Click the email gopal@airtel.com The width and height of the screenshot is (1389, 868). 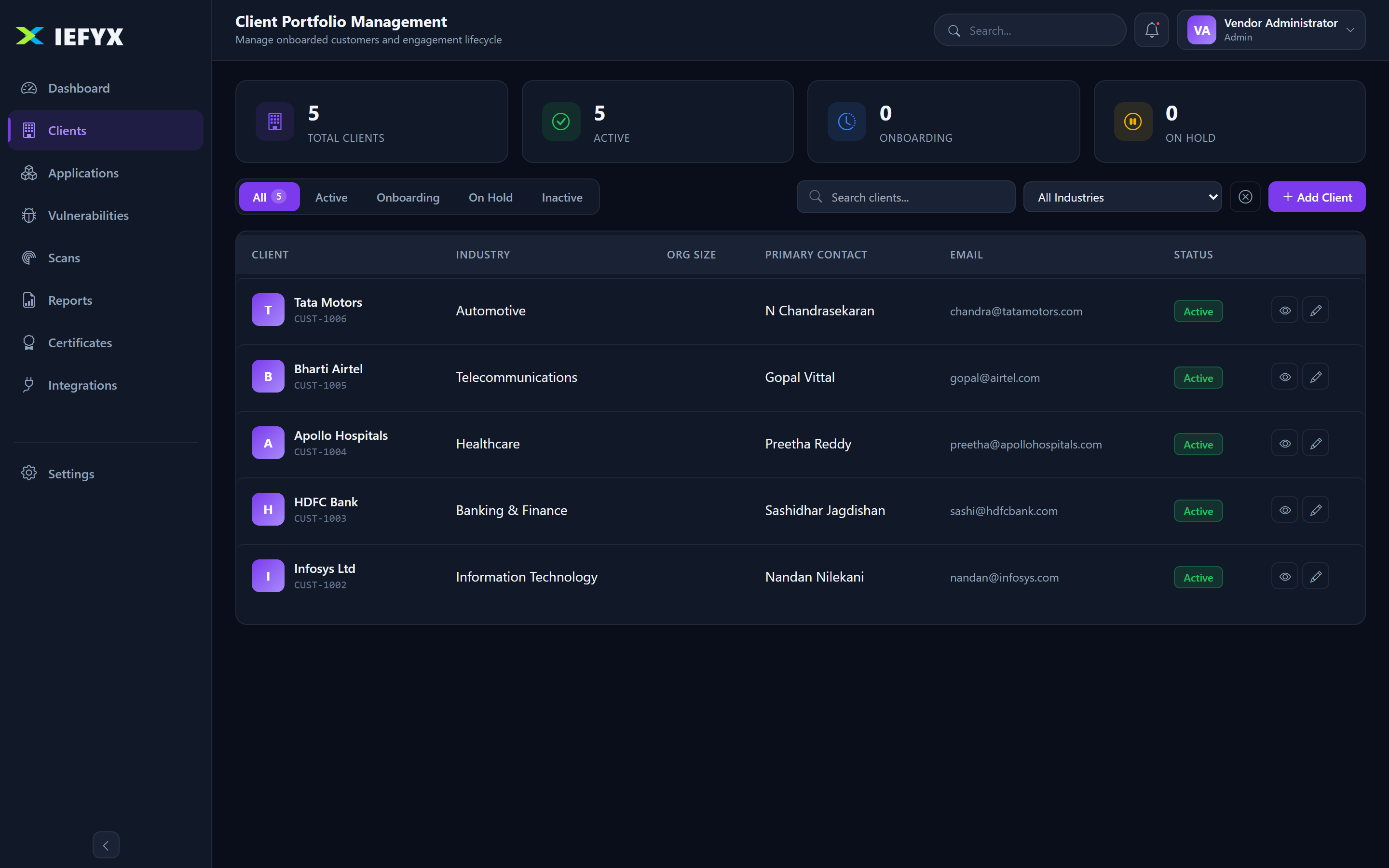[994, 378]
